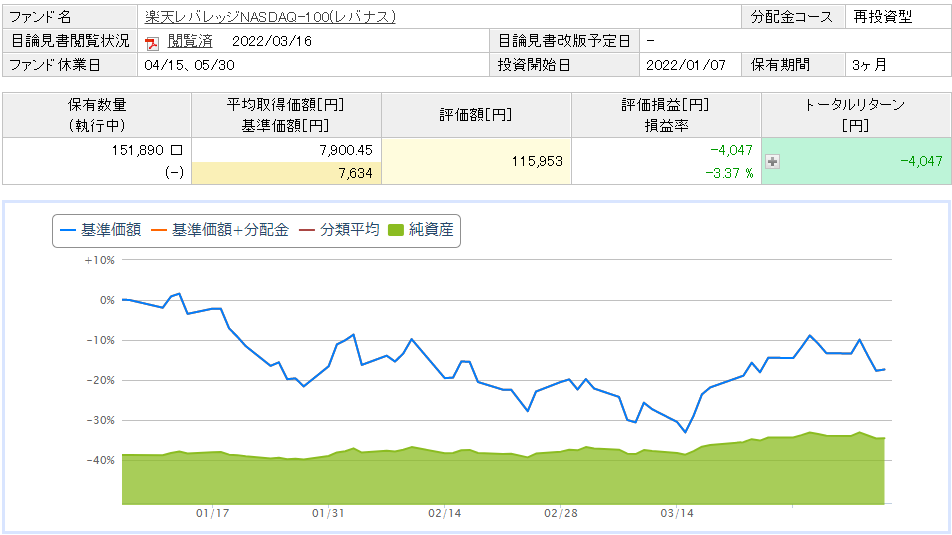
Task: Select the 評価額 value 115,953
Action: pos(537,162)
